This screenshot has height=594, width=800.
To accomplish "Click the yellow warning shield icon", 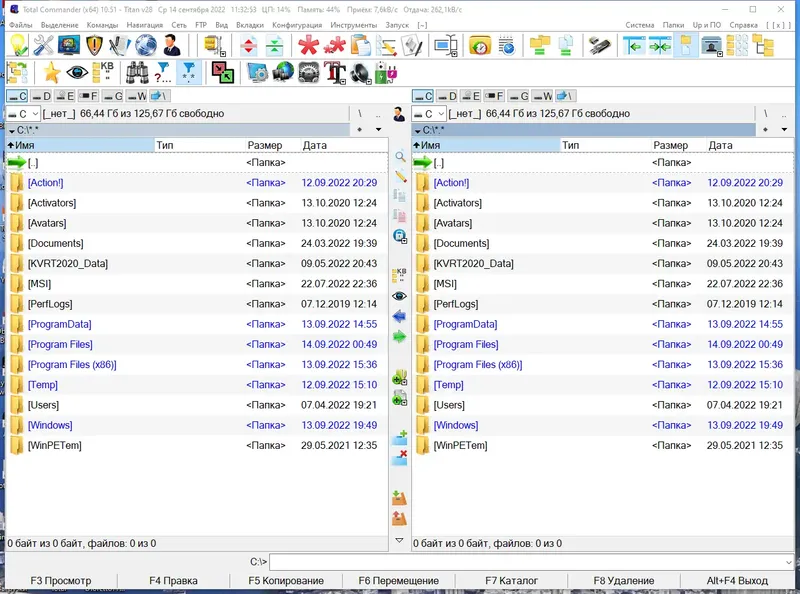I will coord(94,45).
